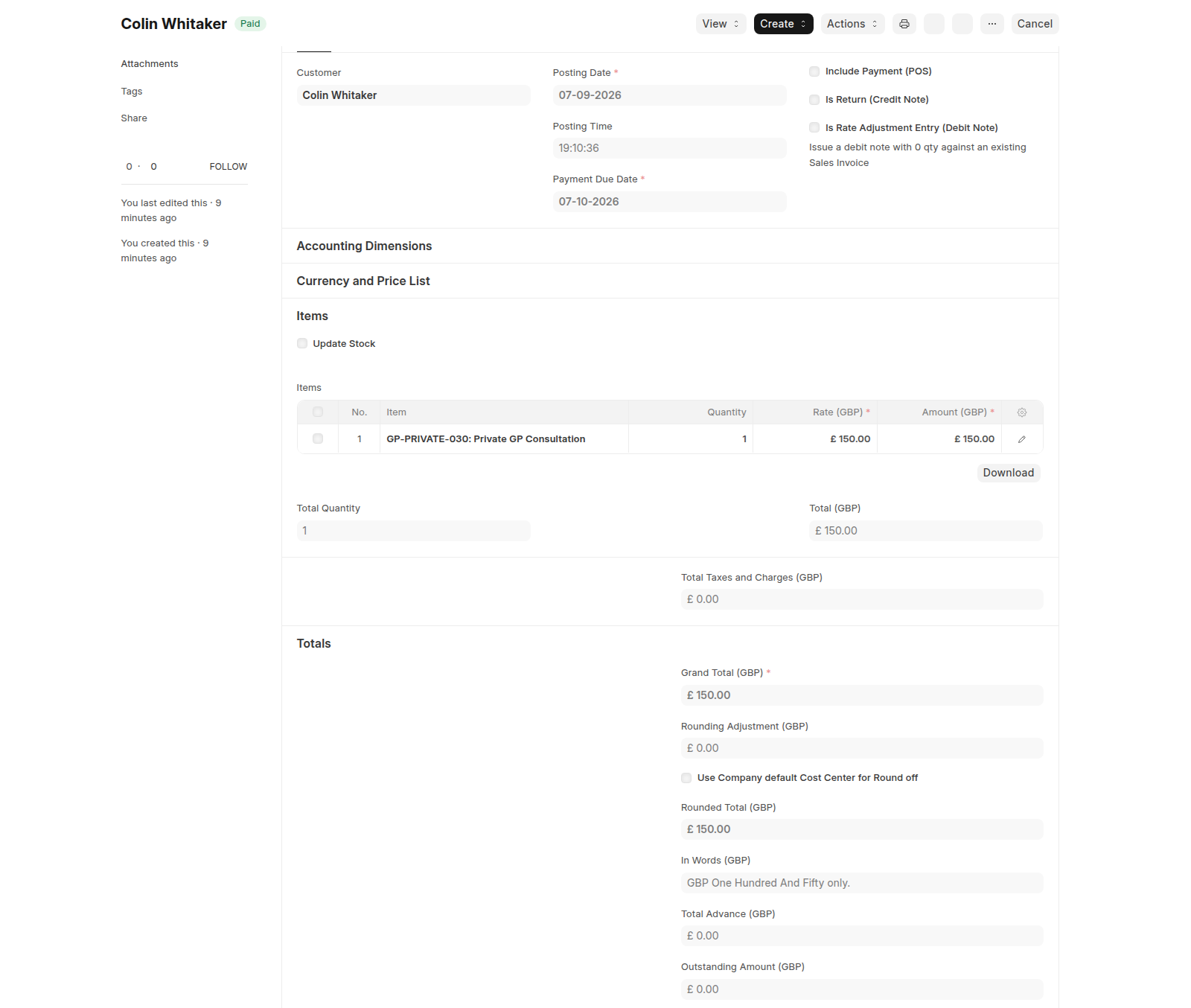Expand the Currency and Price List section
Viewport: 1191px width, 1008px height.
363,281
